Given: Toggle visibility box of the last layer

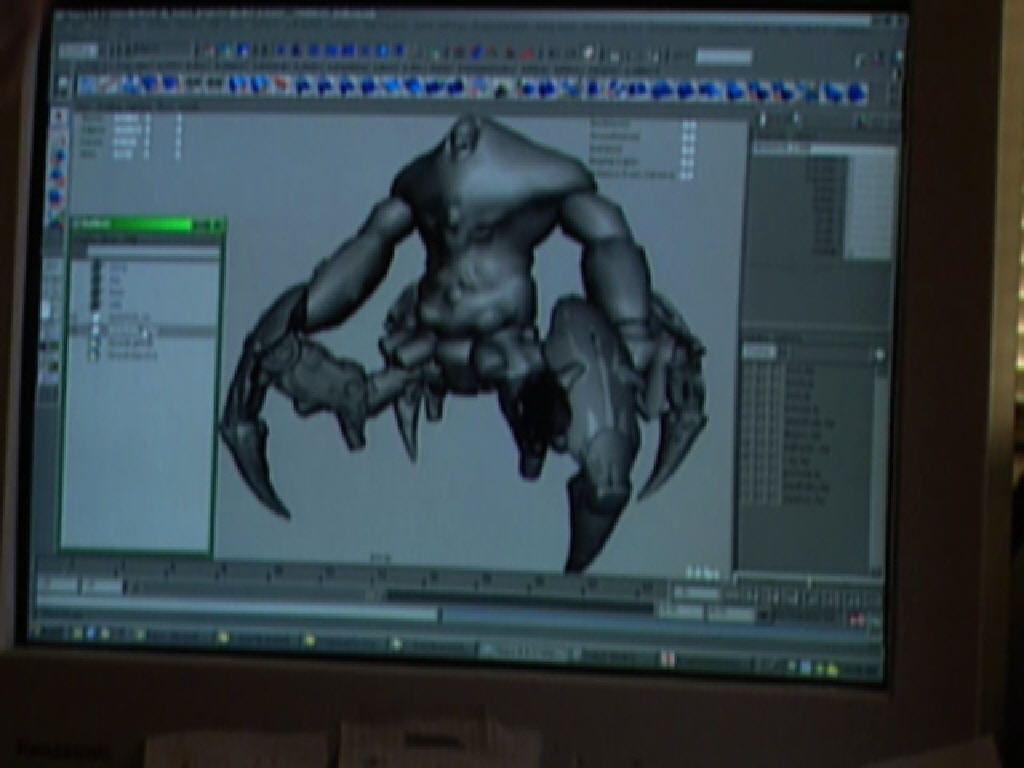Looking at the screenshot, I should tap(750, 498).
